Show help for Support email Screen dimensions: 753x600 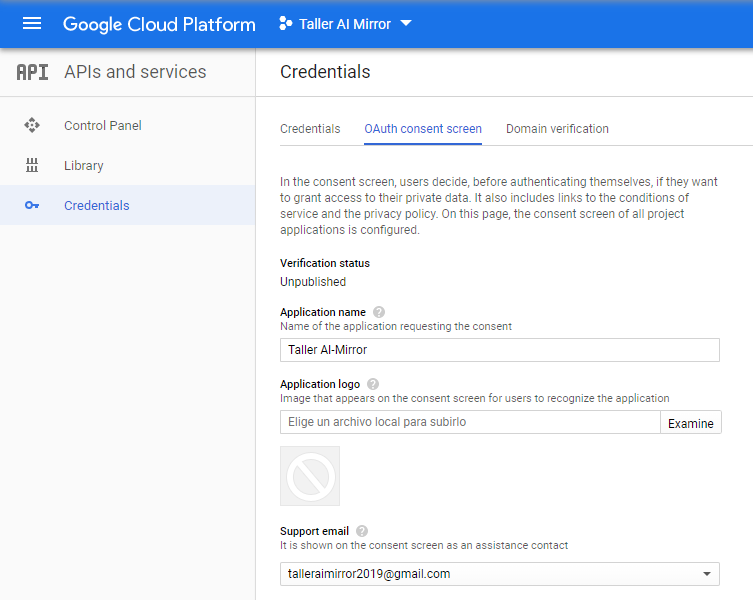coord(362,530)
